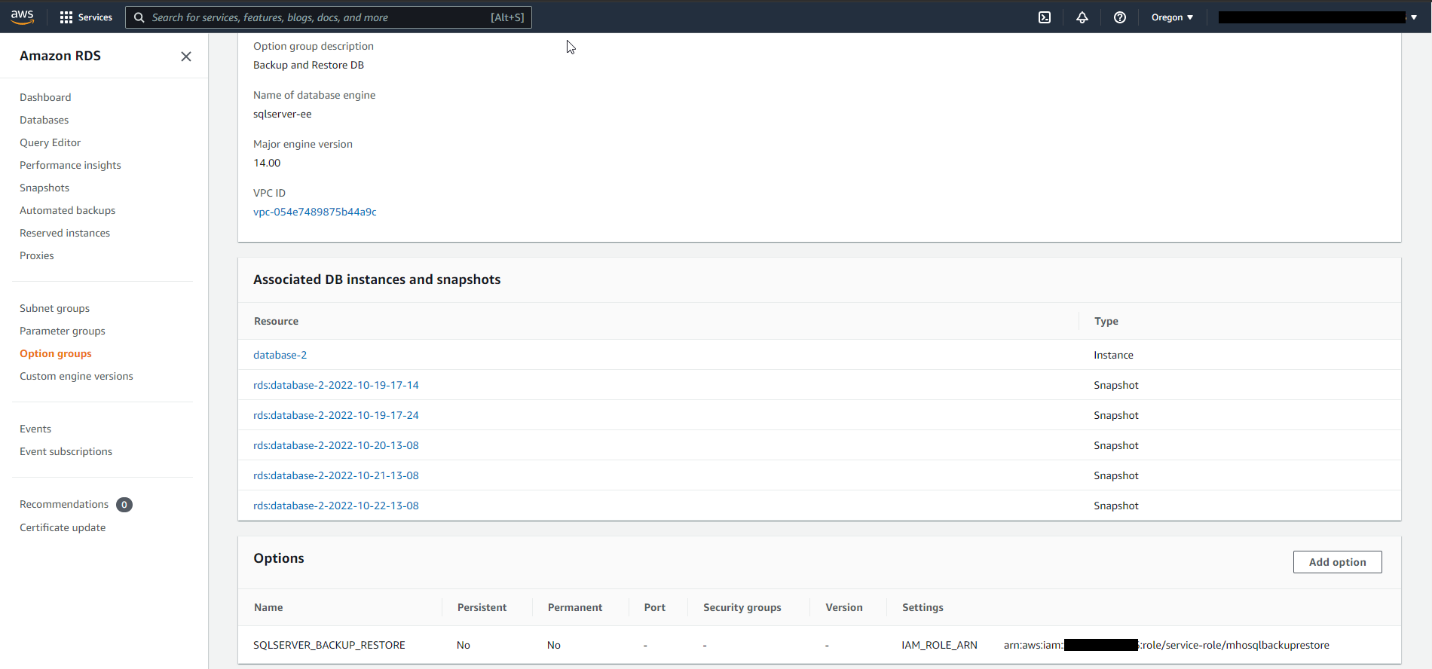This screenshot has width=1432, height=669.
Task: Open Event subscriptions page
Action: pyautogui.click(x=66, y=451)
